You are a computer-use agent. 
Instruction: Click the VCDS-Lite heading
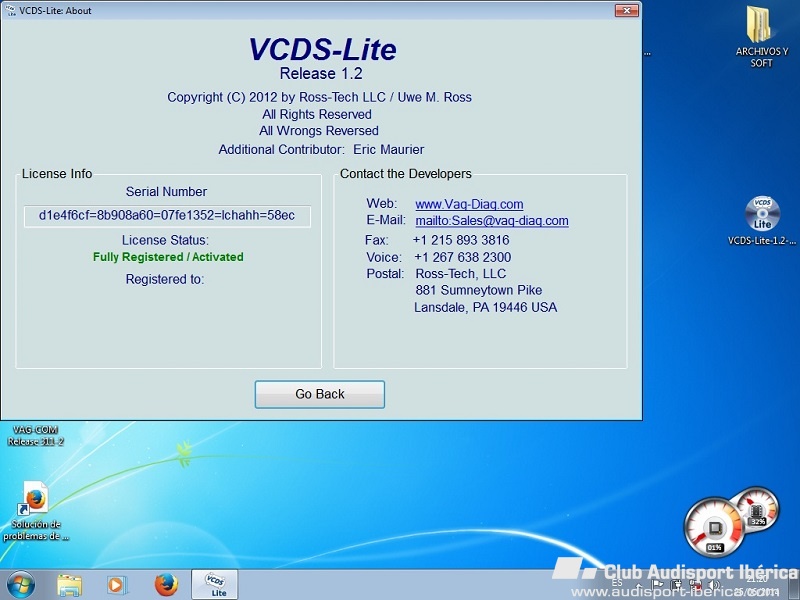point(322,49)
